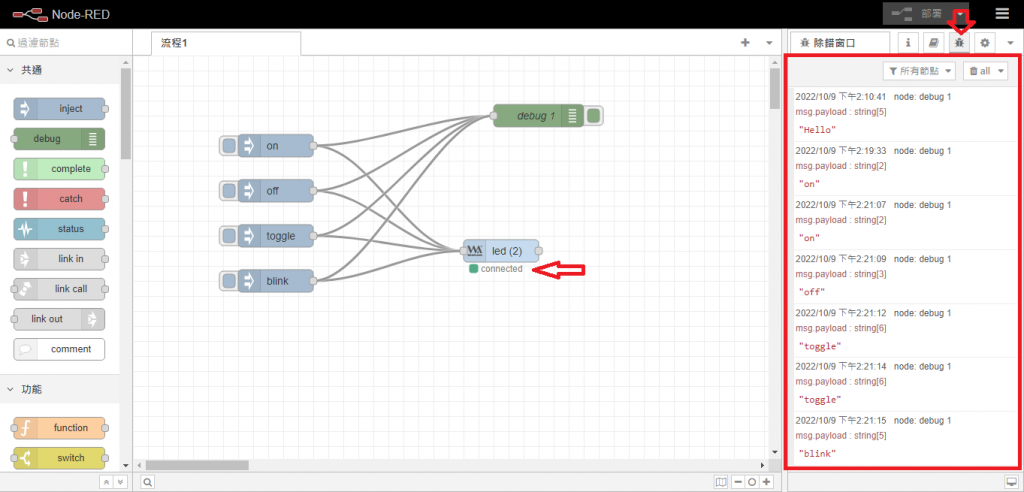Click the "off" debug message payload
Viewport: 1024px width, 492px height.
pos(812,291)
